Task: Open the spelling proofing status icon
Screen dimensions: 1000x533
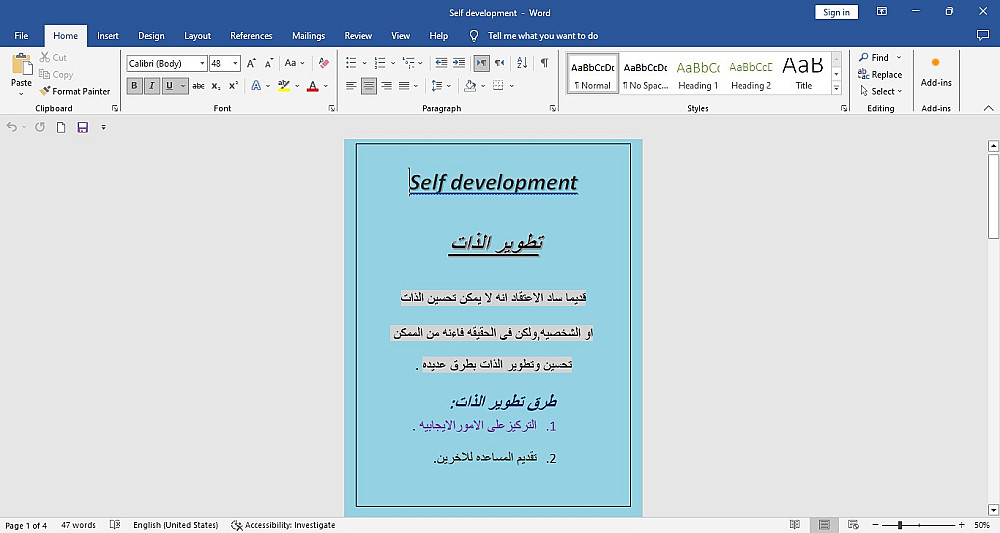Action: tap(115, 525)
